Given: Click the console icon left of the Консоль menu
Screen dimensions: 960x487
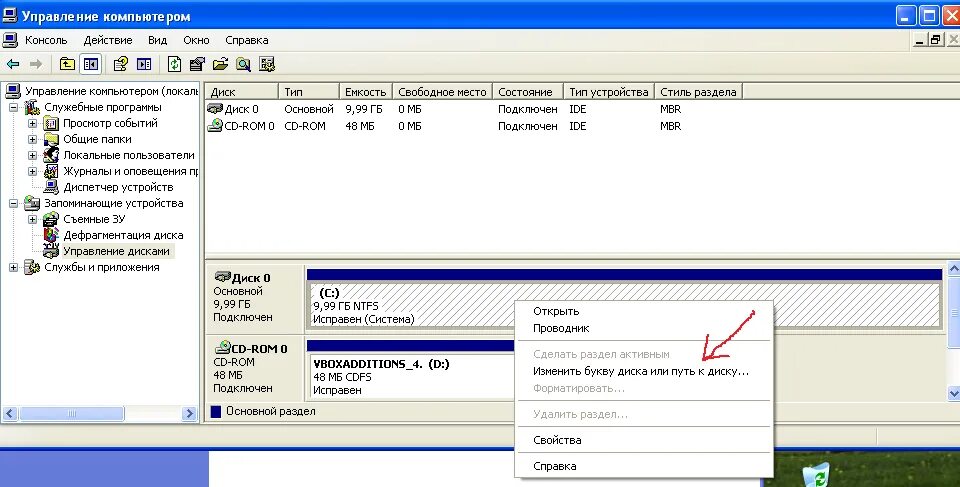Looking at the screenshot, I should point(10,40).
